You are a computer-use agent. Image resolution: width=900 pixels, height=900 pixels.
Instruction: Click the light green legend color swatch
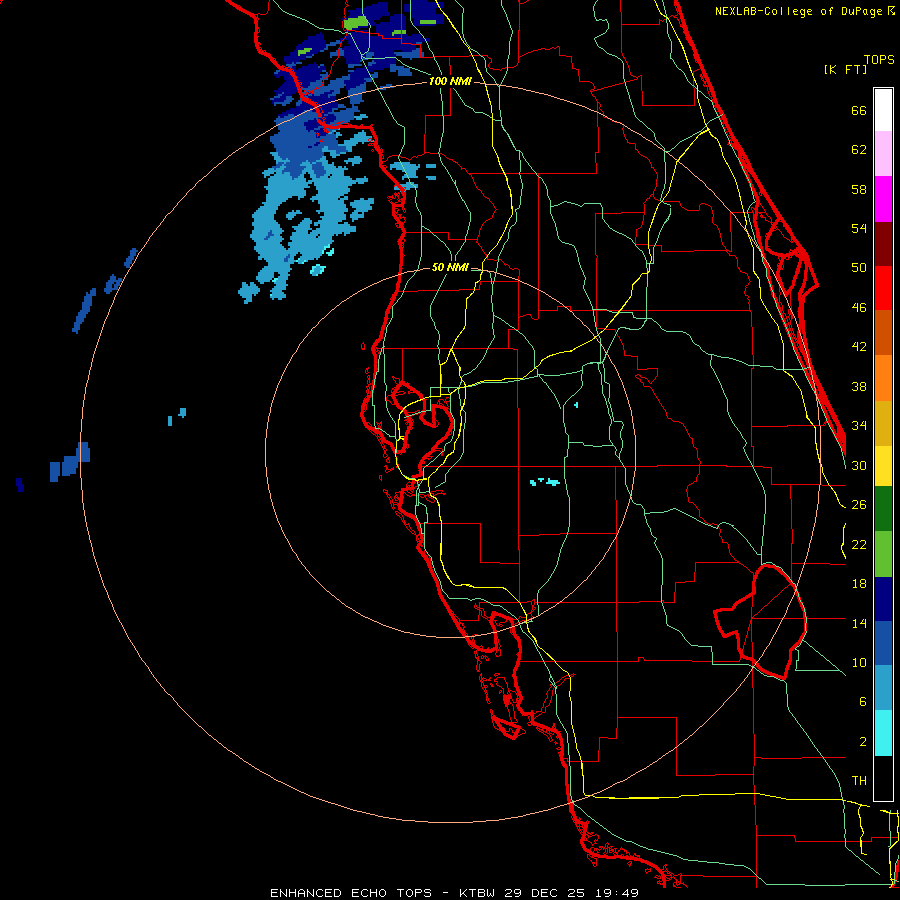pyautogui.click(x=883, y=554)
